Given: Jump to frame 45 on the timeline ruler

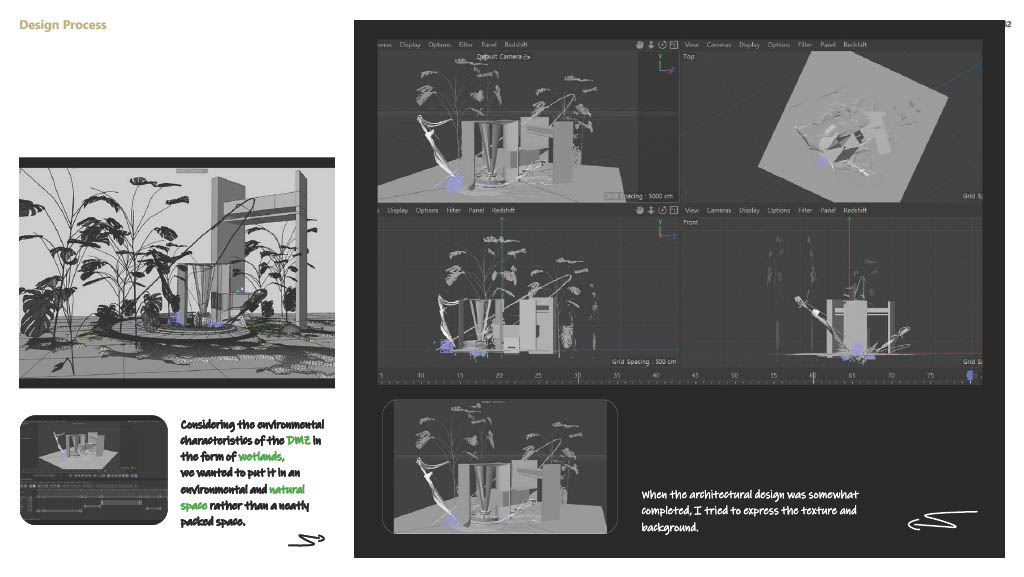Looking at the screenshot, I should (x=696, y=375).
